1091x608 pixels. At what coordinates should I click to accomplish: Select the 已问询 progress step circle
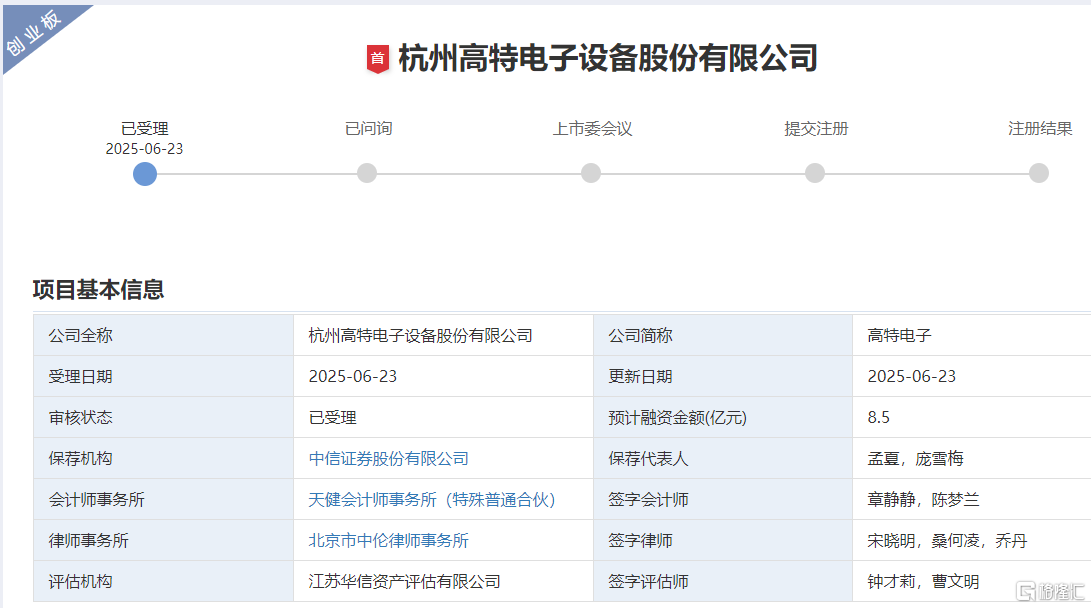click(367, 173)
